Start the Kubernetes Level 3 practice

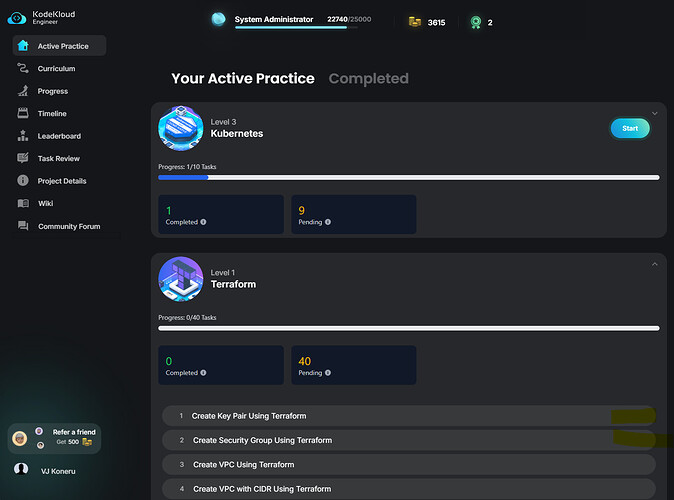pyautogui.click(x=630, y=128)
